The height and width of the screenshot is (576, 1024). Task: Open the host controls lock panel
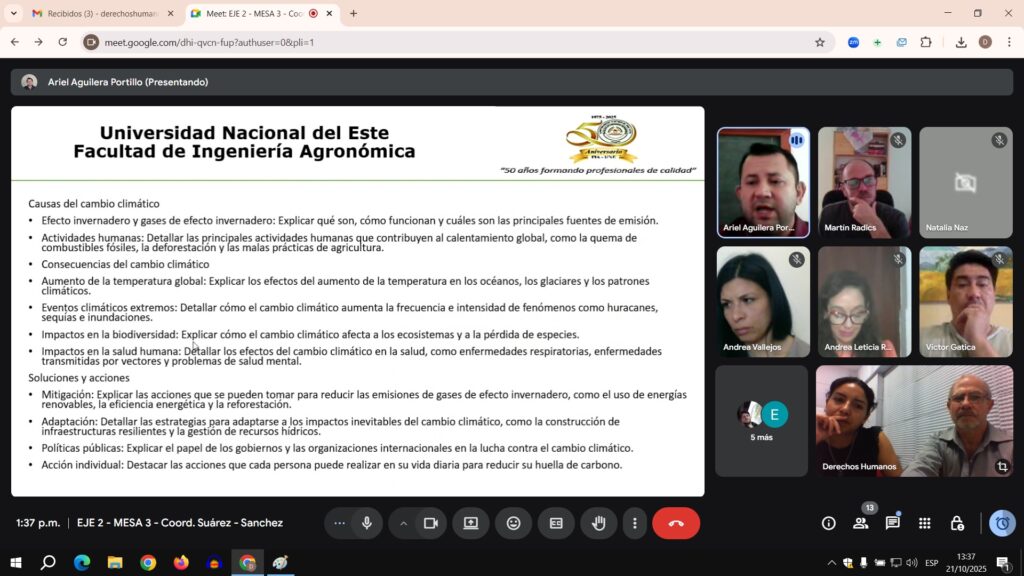(957, 522)
